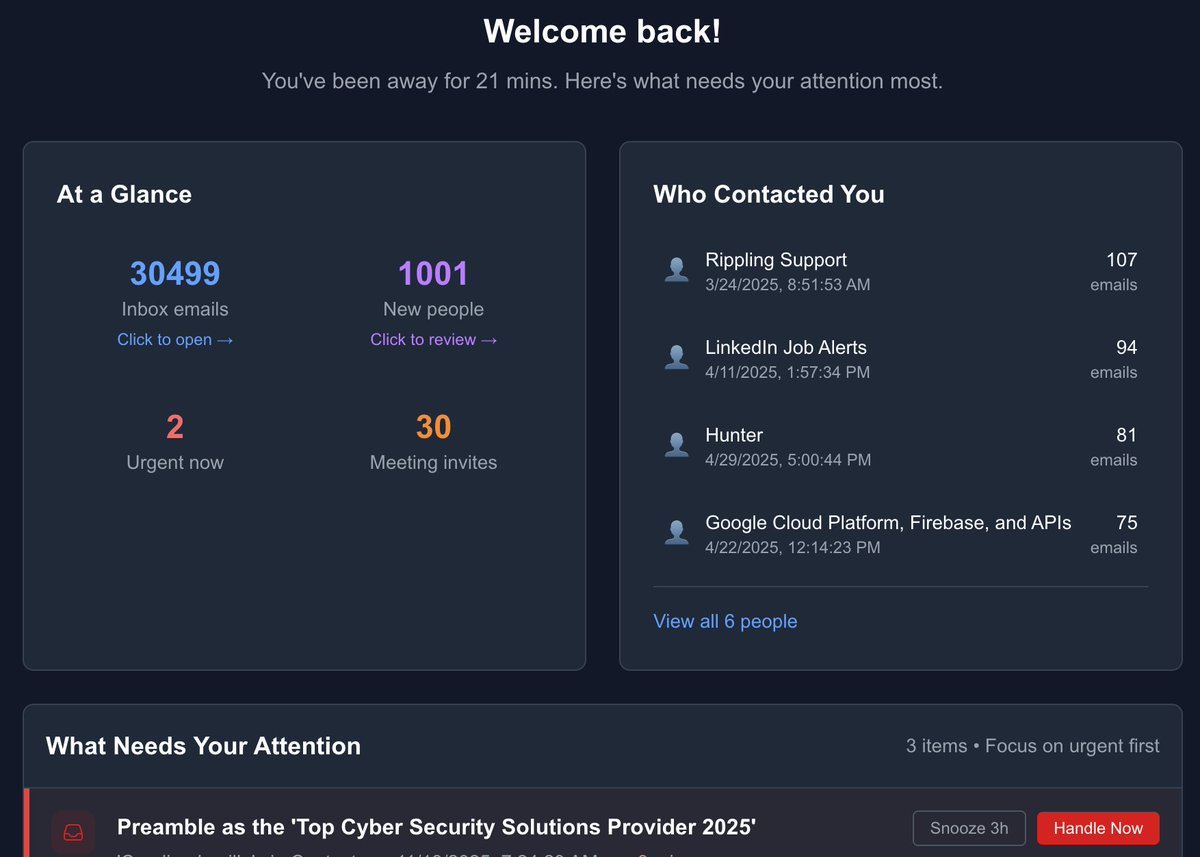
Task: Select the Hunter contact name
Action: pos(734,435)
